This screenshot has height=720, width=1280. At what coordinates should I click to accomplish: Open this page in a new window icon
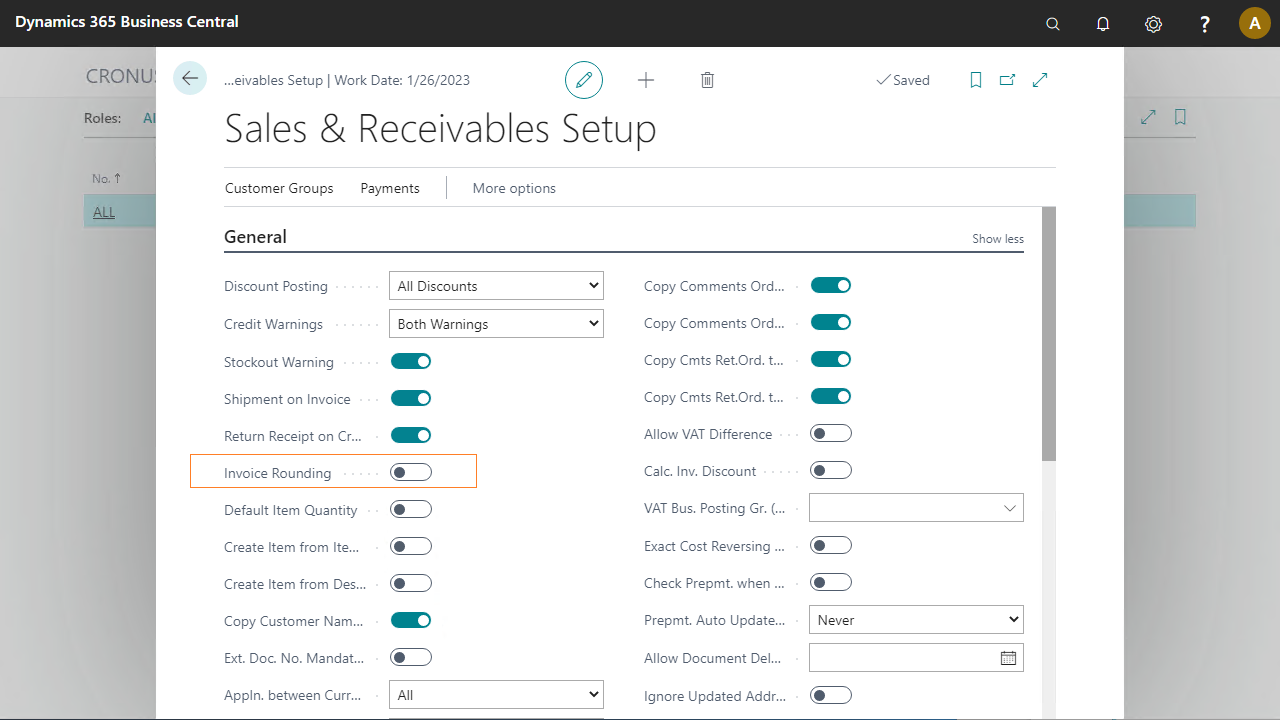[x=1007, y=80]
